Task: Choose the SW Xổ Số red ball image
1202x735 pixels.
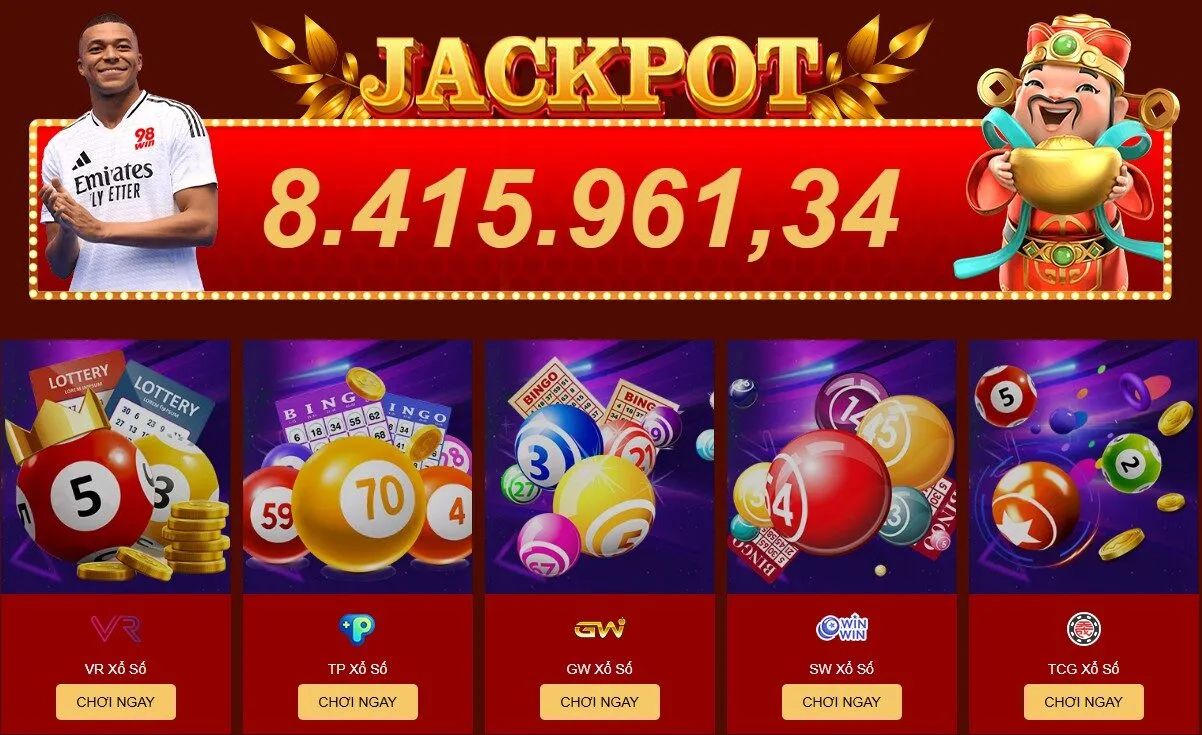Action: tap(842, 467)
